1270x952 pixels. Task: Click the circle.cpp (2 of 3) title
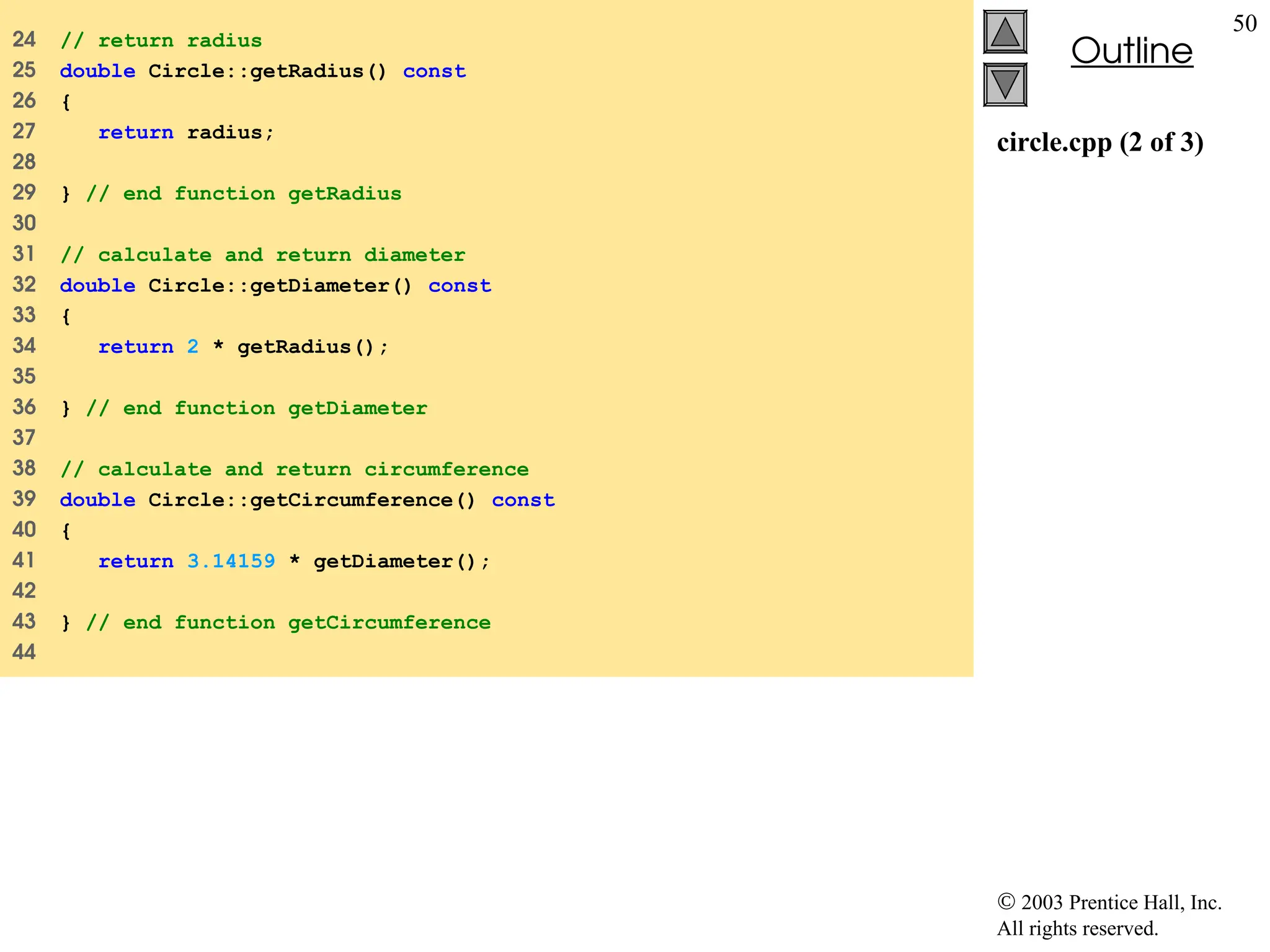click(1100, 143)
